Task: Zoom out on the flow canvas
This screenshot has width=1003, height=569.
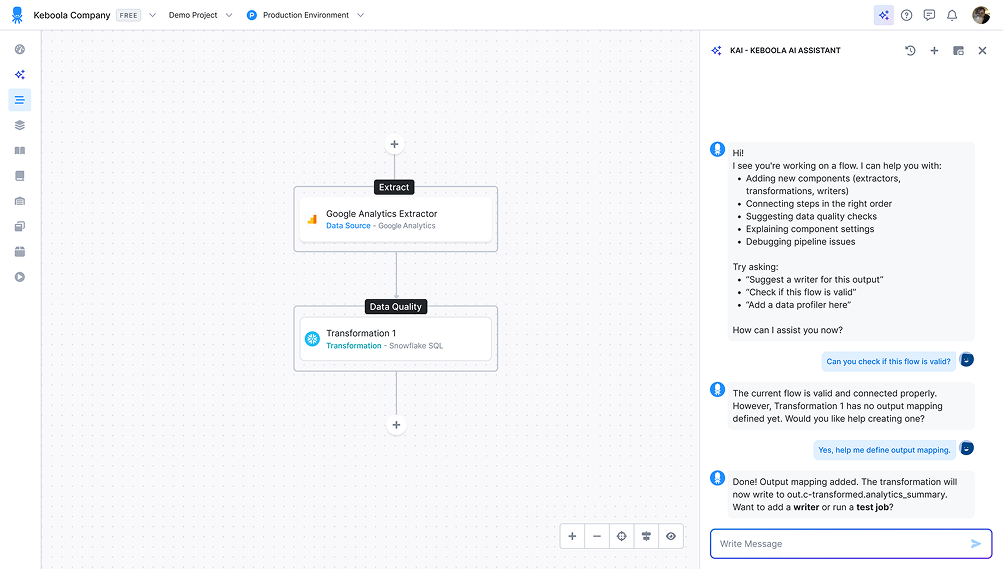Action: pos(597,536)
